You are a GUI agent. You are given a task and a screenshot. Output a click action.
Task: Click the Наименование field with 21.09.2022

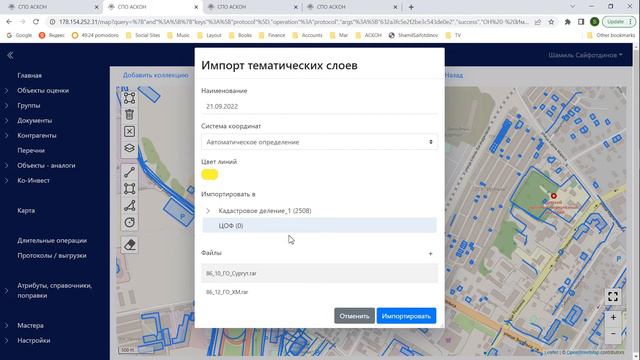(319, 107)
